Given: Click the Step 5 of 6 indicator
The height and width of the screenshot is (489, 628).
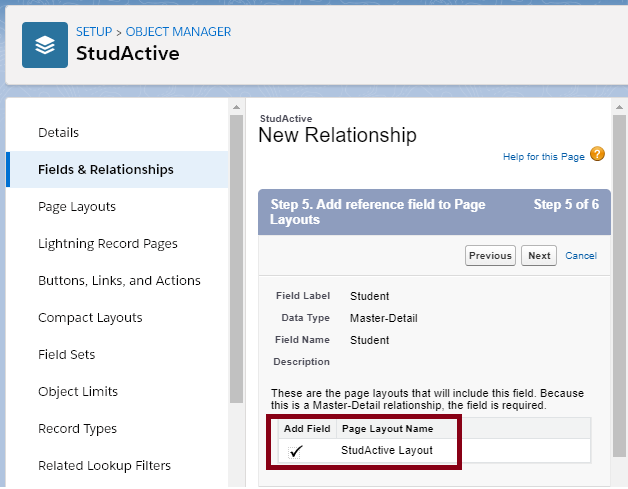Looking at the screenshot, I should pyautogui.click(x=566, y=205).
